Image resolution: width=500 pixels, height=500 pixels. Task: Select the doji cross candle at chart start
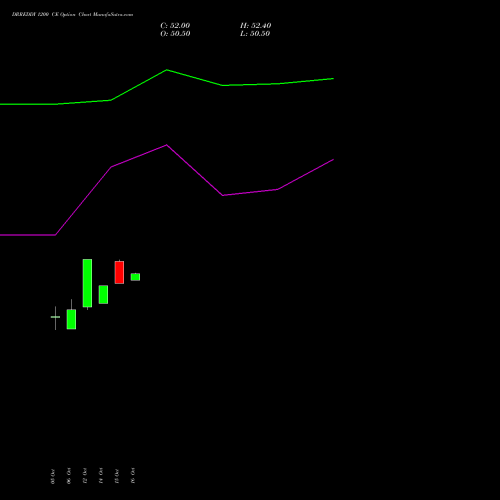pyautogui.click(x=55, y=318)
